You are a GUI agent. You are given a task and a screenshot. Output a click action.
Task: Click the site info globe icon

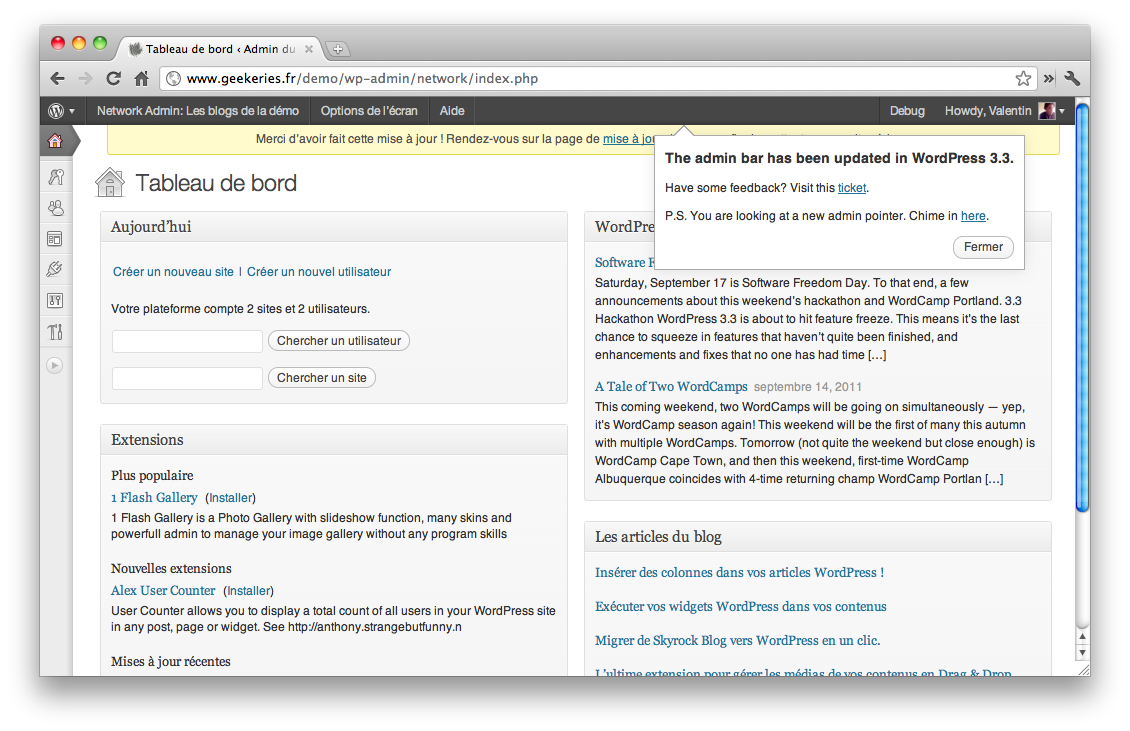[x=173, y=79]
